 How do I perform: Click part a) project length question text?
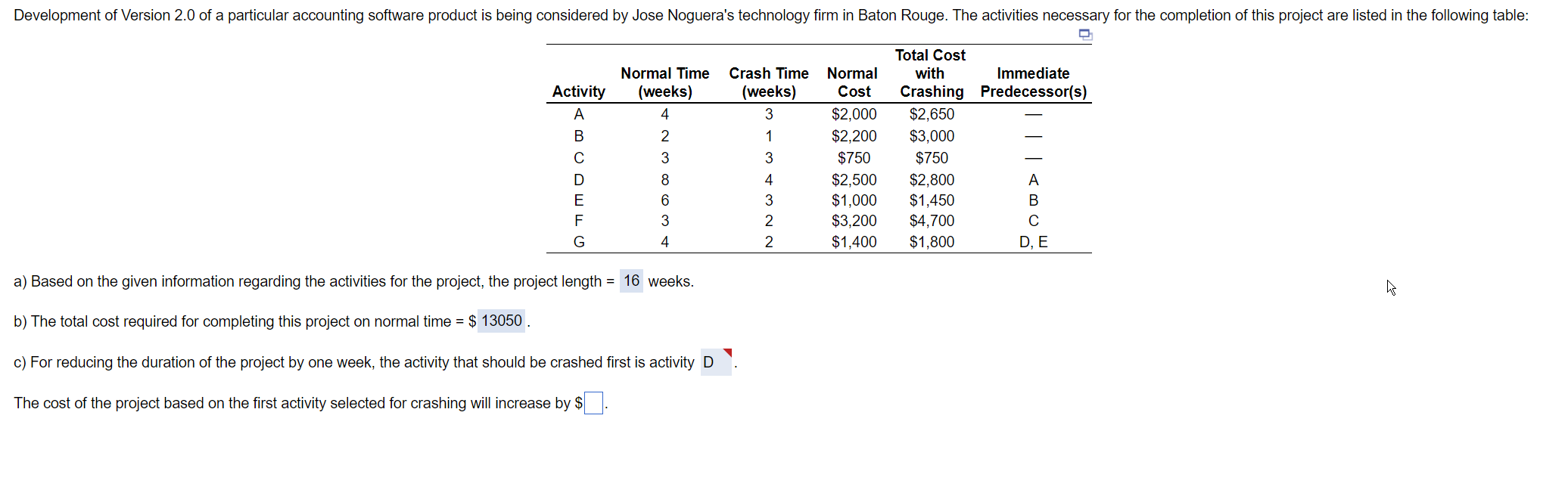303,281
